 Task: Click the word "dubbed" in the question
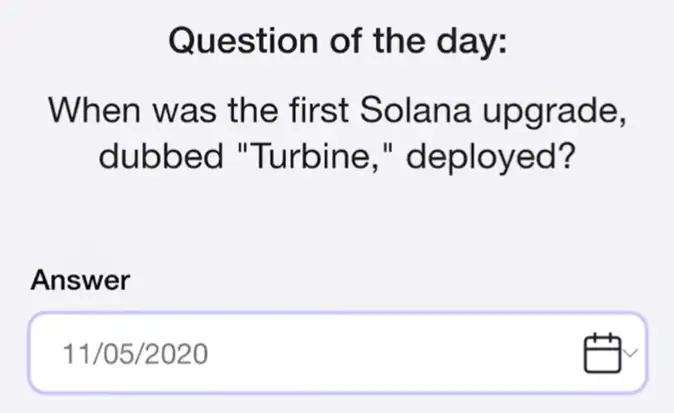152,159
